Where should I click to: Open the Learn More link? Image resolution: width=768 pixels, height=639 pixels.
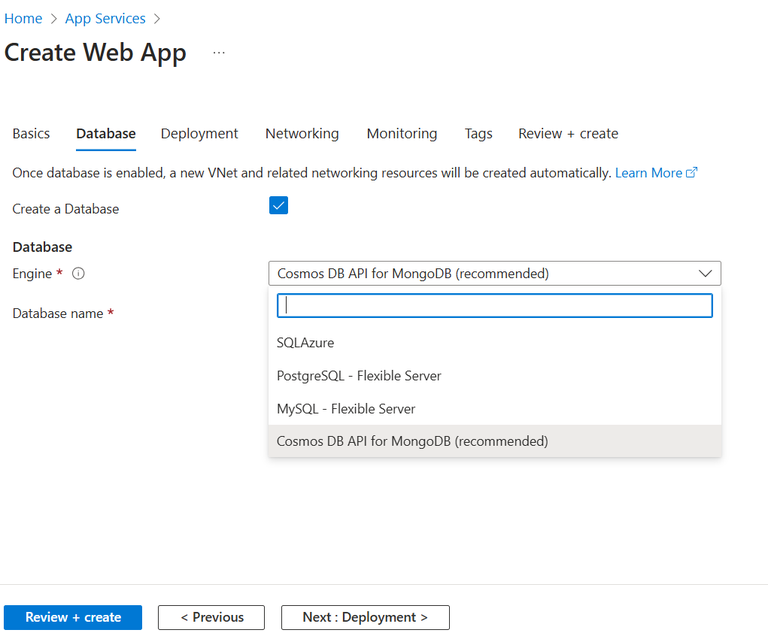[648, 173]
